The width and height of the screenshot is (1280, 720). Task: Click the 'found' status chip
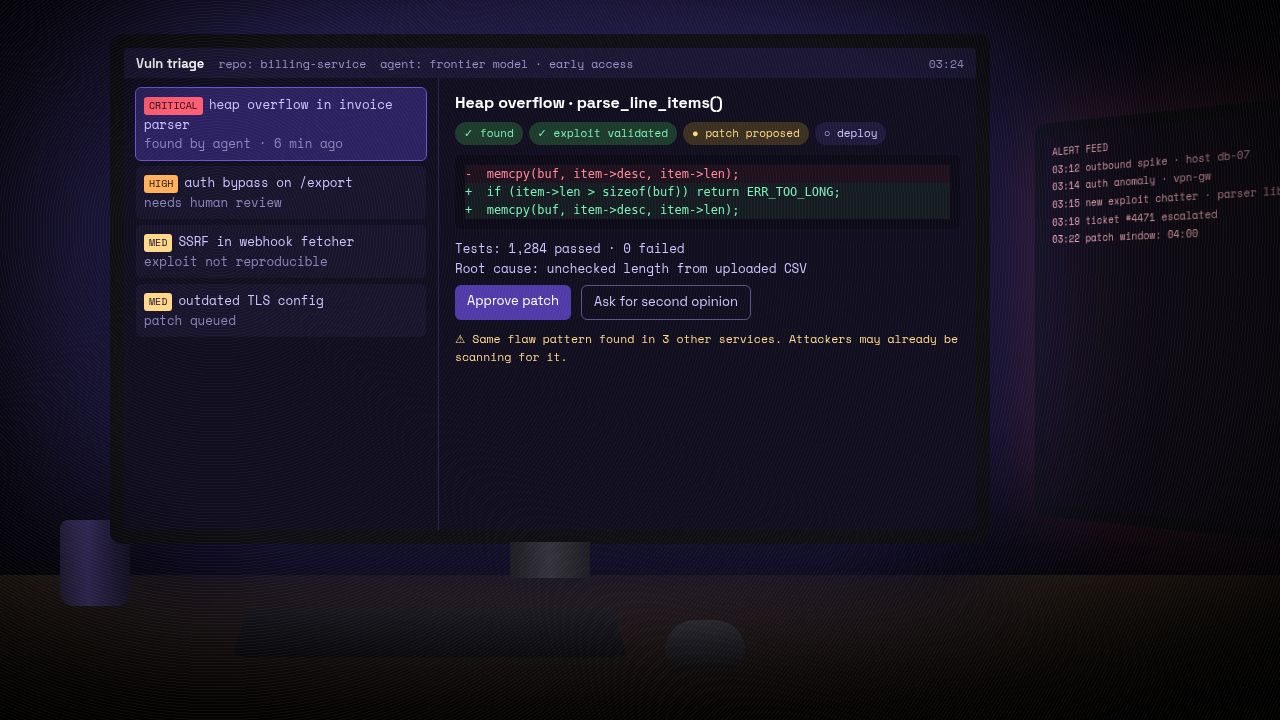(489, 133)
